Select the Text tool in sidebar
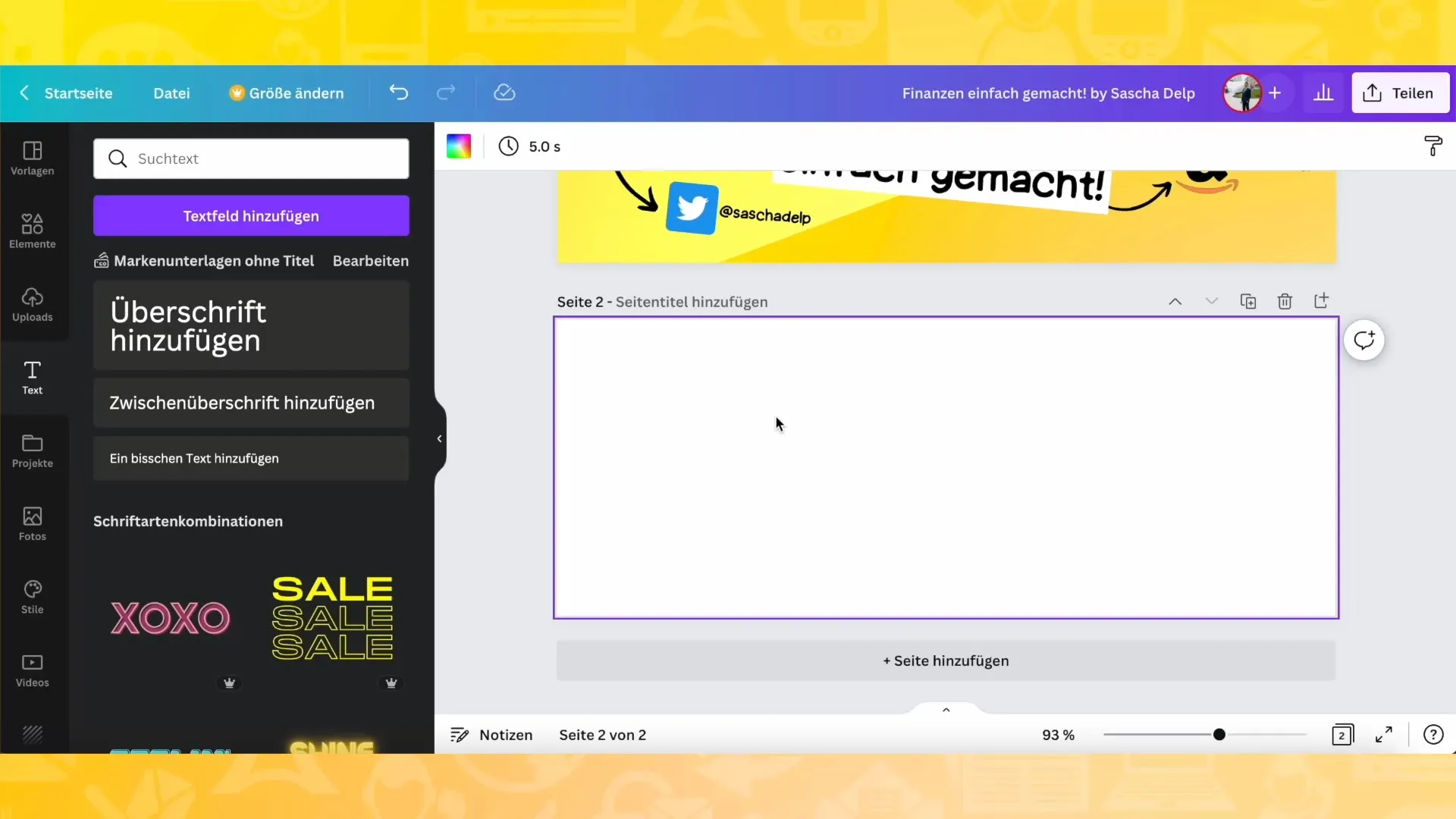The width and height of the screenshot is (1456, 819). (32, 376)
